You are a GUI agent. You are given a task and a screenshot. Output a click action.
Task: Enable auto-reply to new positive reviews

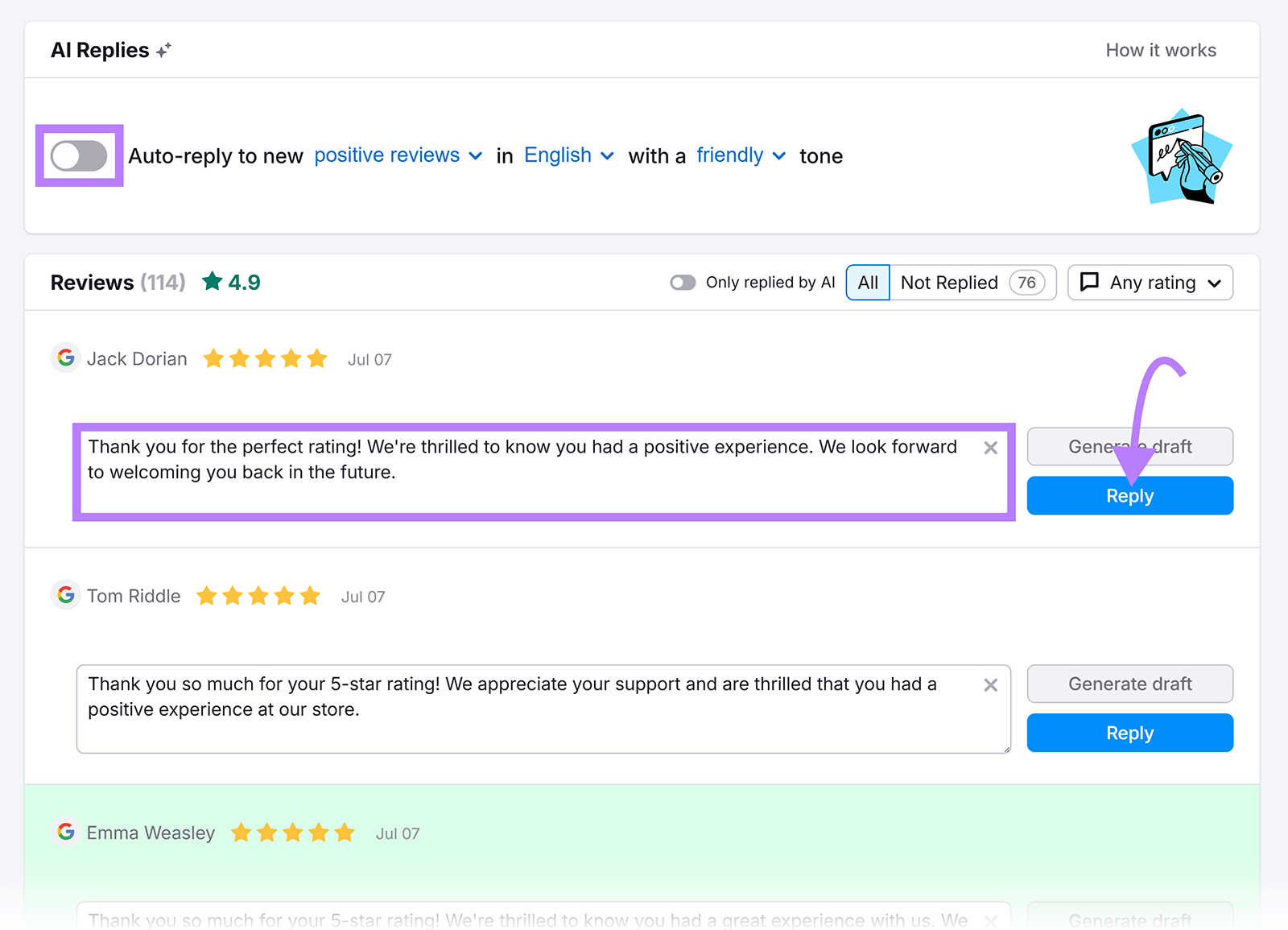click(79, 156)
